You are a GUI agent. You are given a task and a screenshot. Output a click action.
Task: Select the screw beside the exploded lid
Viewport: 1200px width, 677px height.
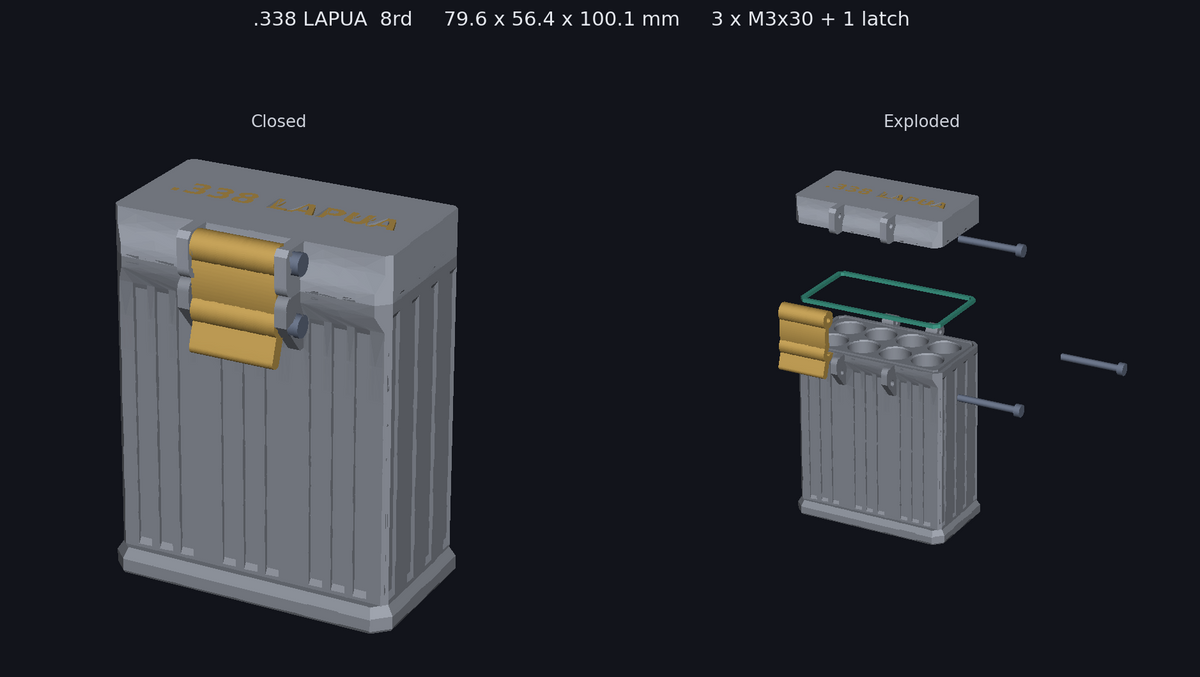[x=992, y=245]
